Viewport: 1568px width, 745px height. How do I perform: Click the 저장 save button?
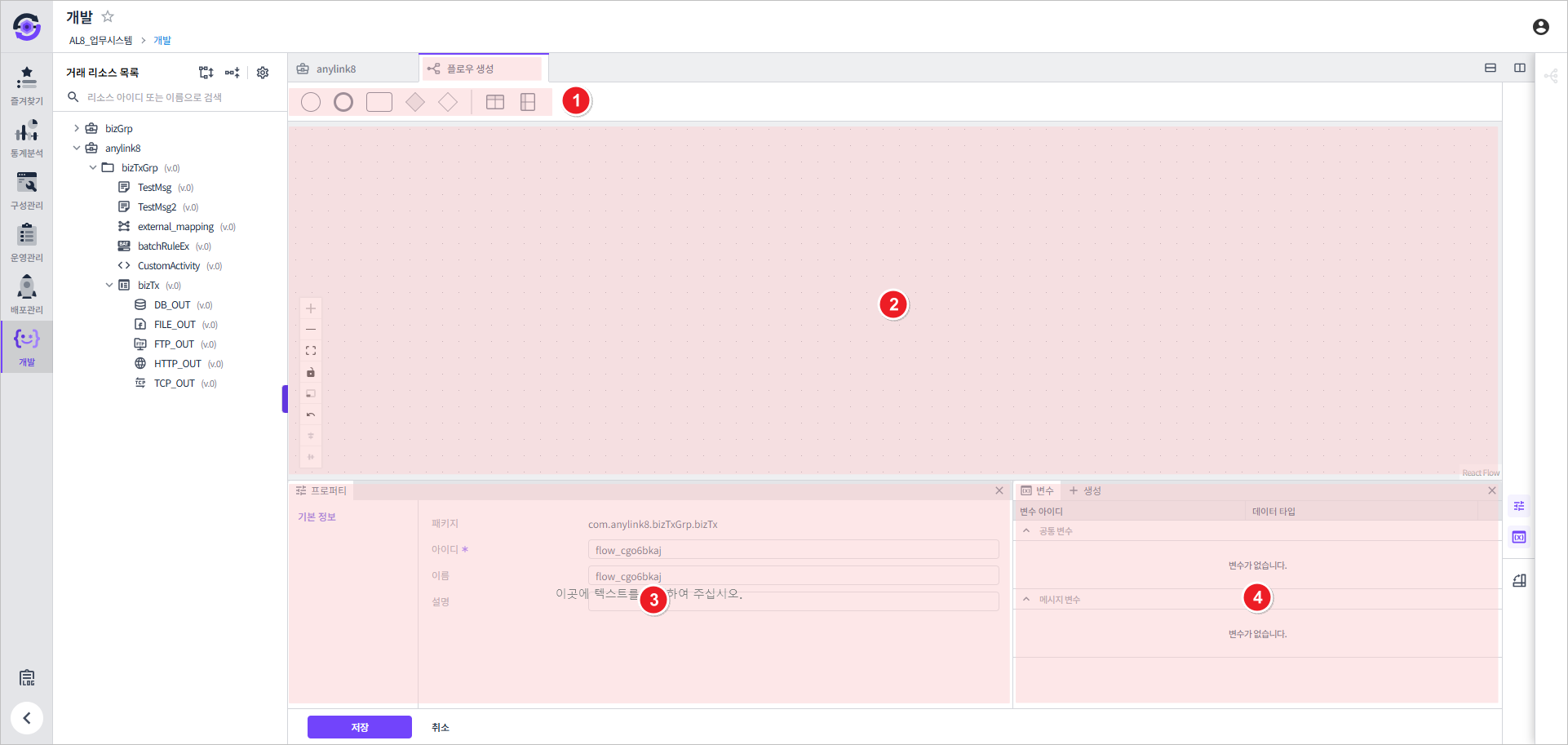pyautogui.click(x=360, y=727)
